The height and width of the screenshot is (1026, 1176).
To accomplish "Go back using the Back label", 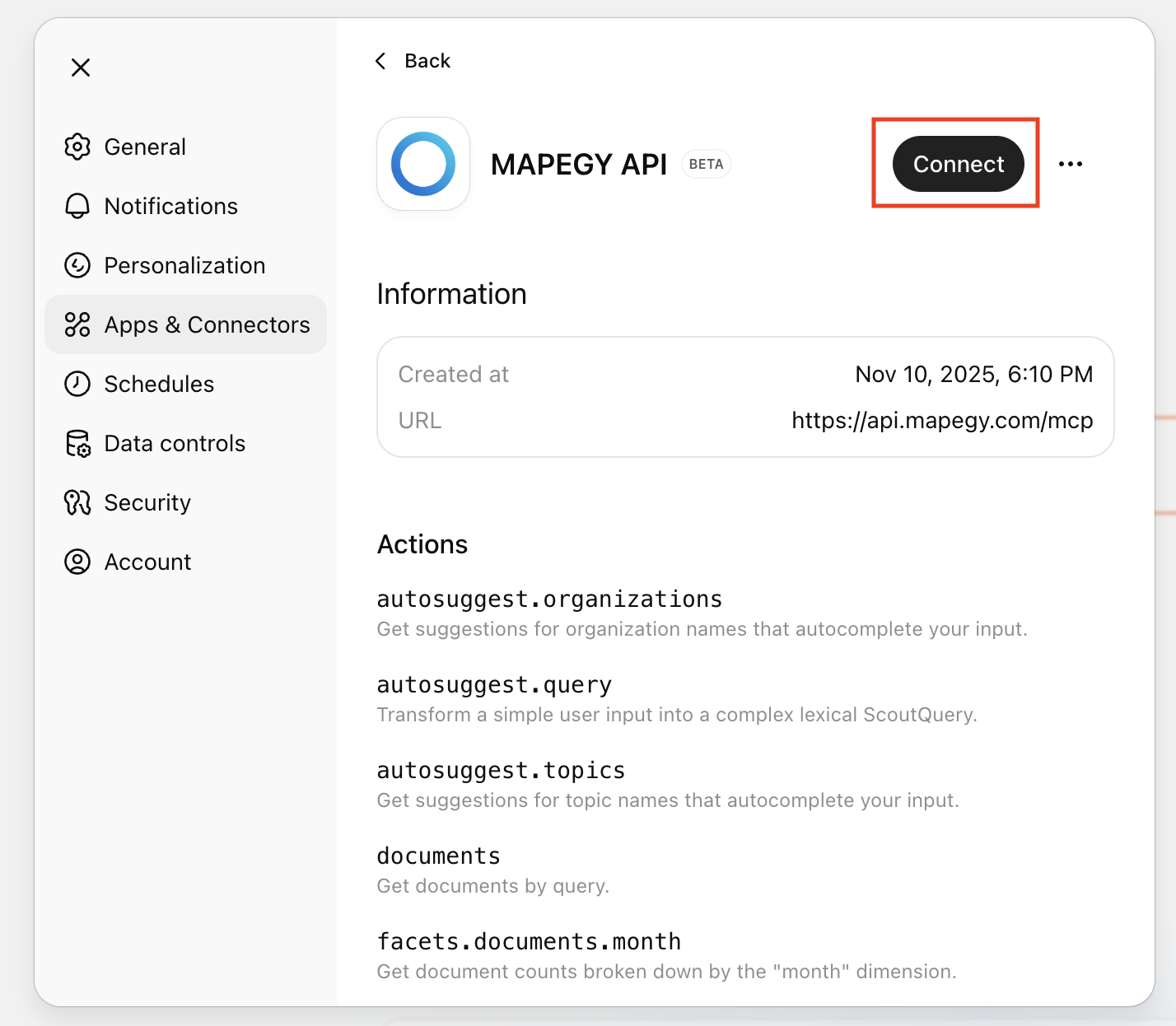I will click(x=427, y=61).
